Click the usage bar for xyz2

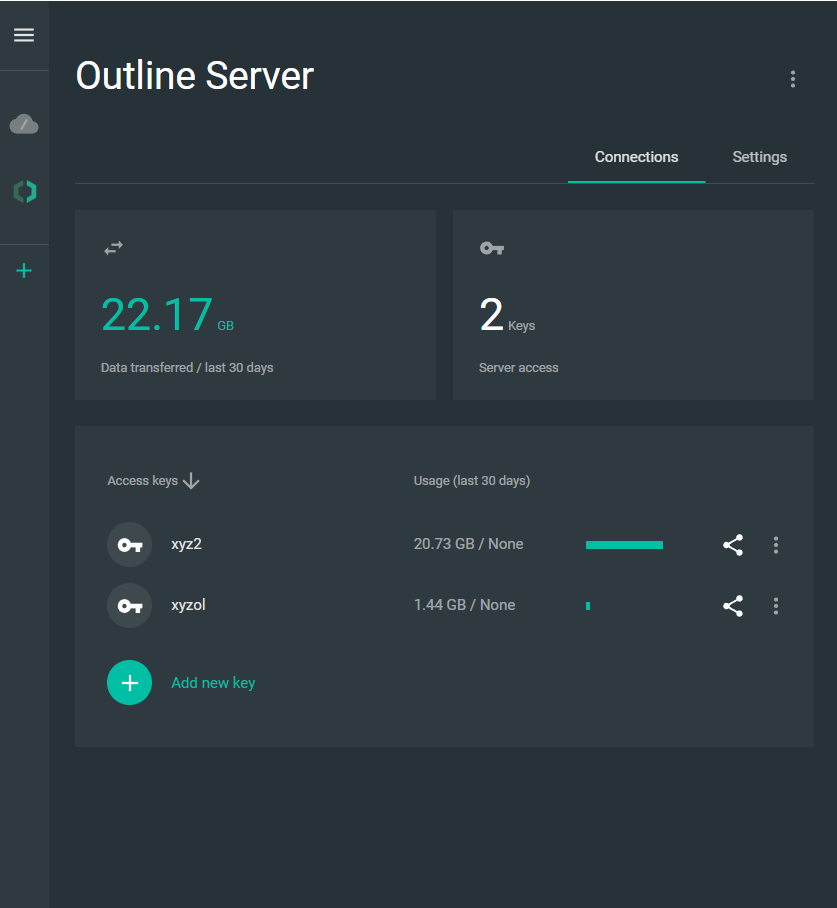coord(624,544)
